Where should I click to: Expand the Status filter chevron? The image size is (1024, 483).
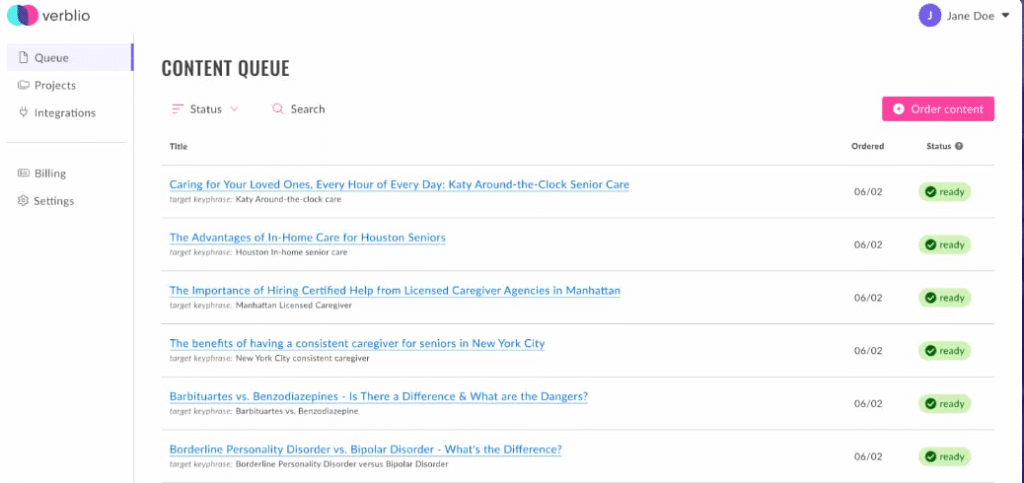click(x=234, y=109)
